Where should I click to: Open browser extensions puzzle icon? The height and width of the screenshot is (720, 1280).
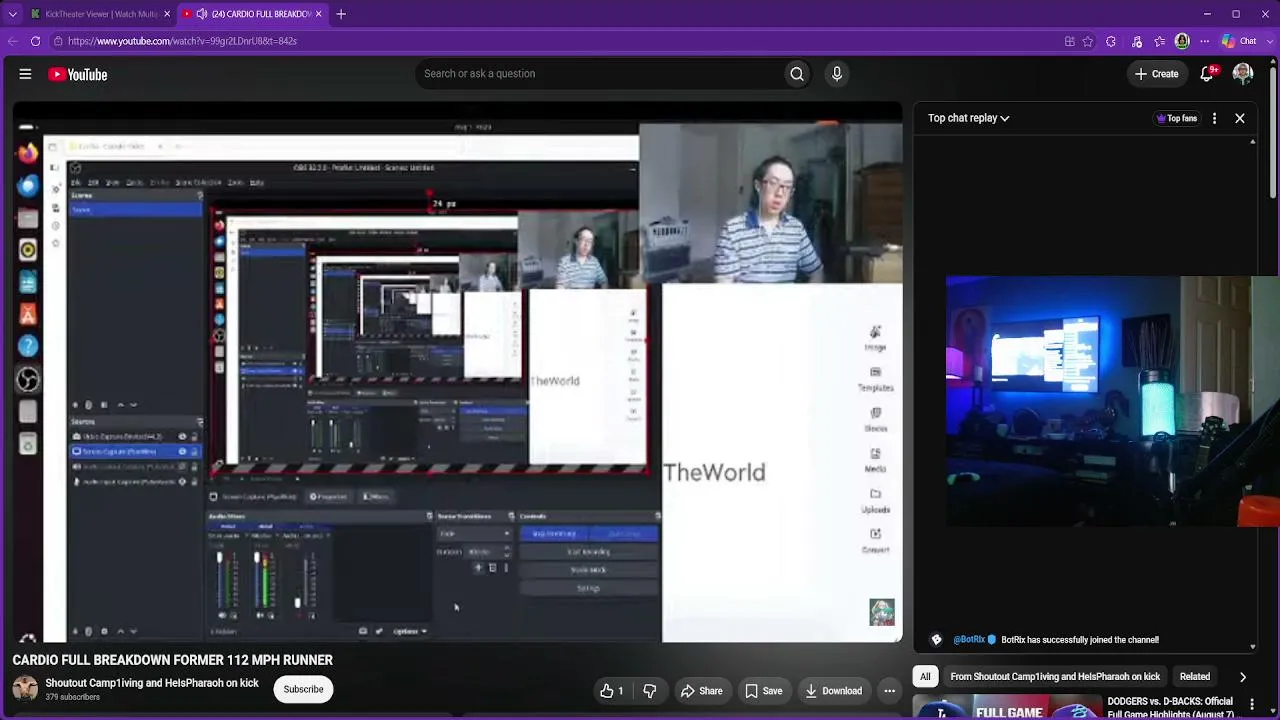1111,41
